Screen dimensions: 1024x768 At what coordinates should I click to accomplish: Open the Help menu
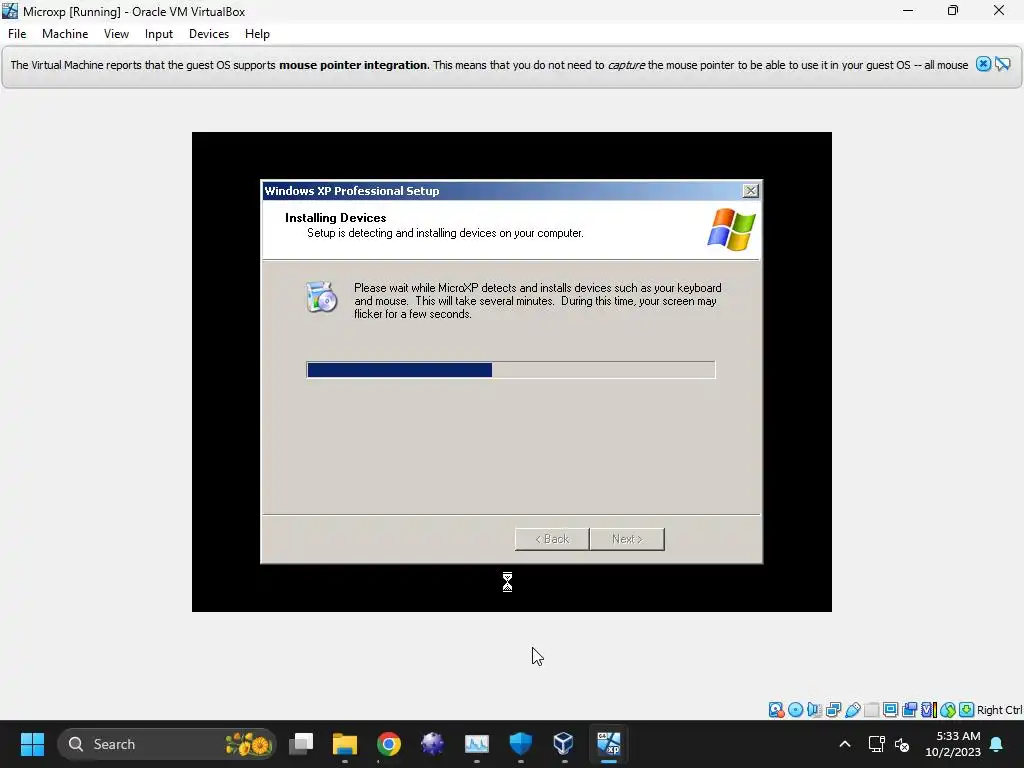[257, 34]
